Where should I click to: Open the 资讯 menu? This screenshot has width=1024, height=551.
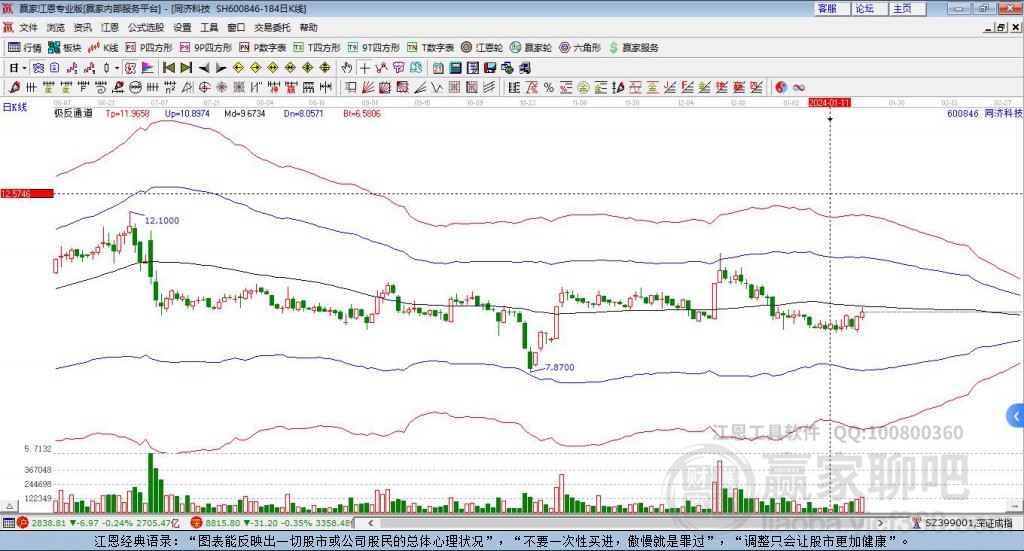(x=82, y=27)
